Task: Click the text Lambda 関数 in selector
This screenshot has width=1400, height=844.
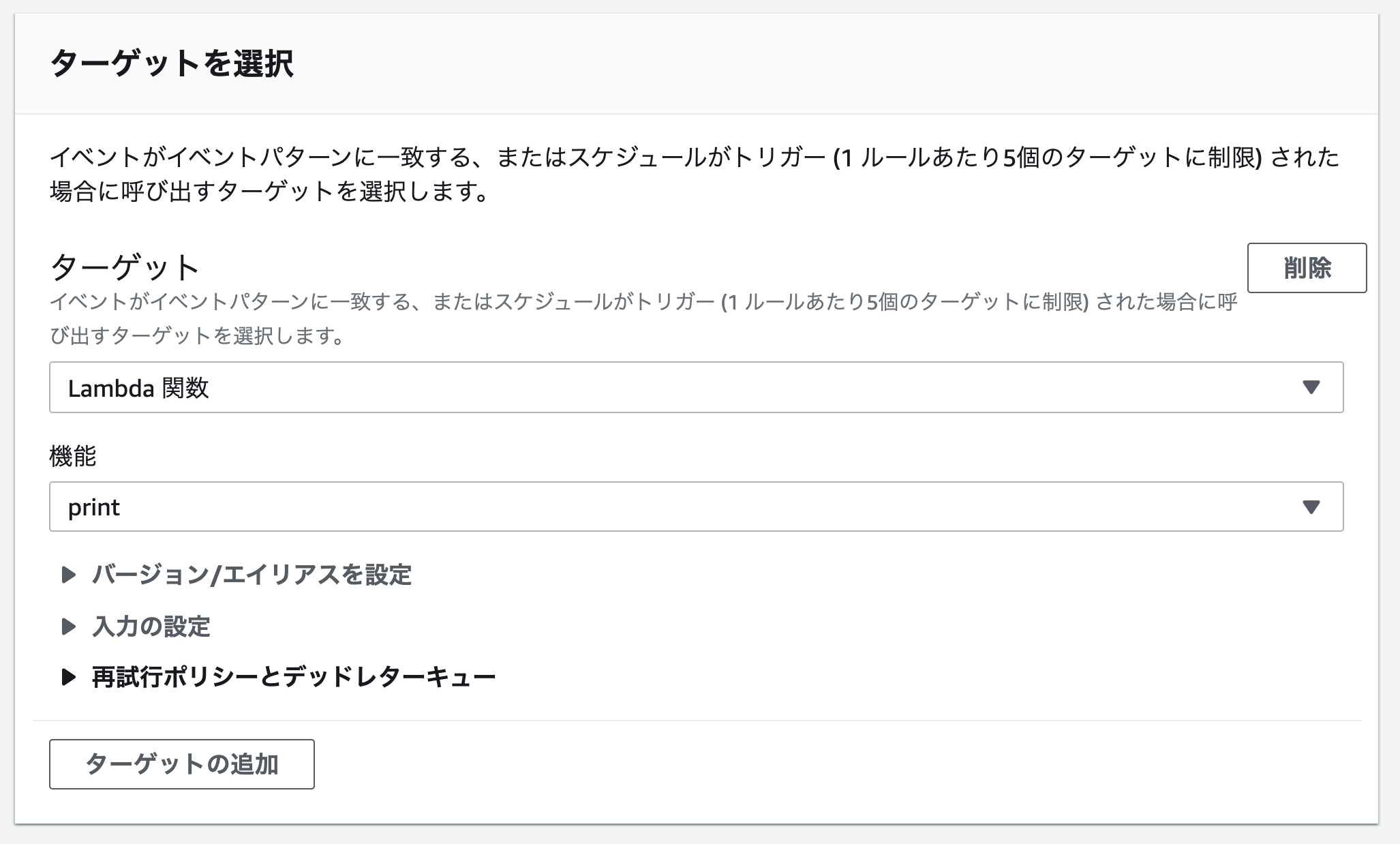Action: [138, 388]
